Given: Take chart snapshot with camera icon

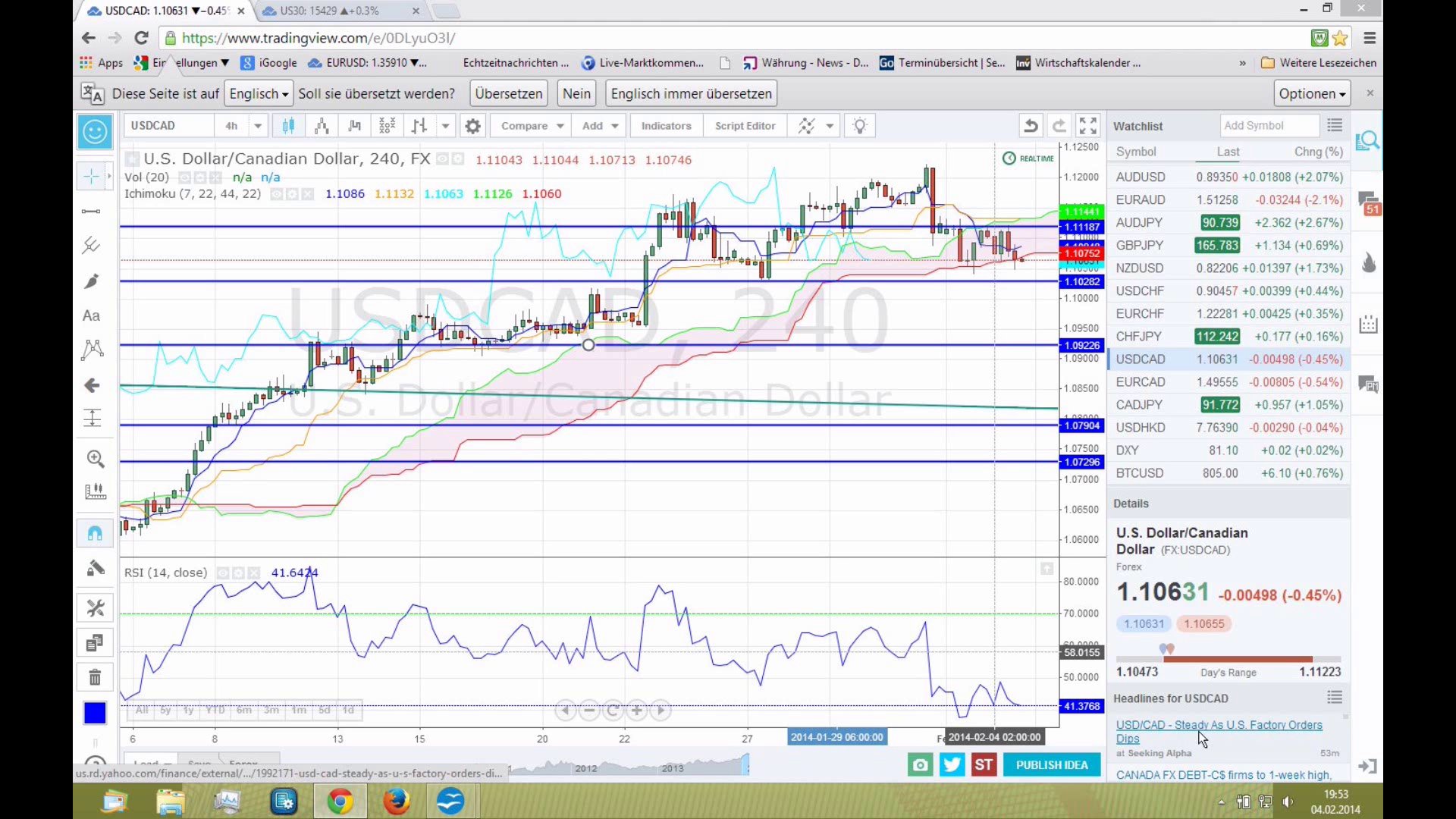Looking at the screenshot, I should (x=920, y=765).
